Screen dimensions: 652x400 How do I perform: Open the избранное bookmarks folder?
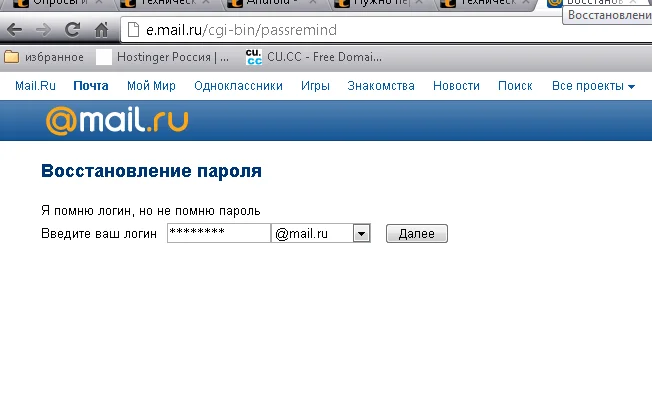click(x=44, y=57)
